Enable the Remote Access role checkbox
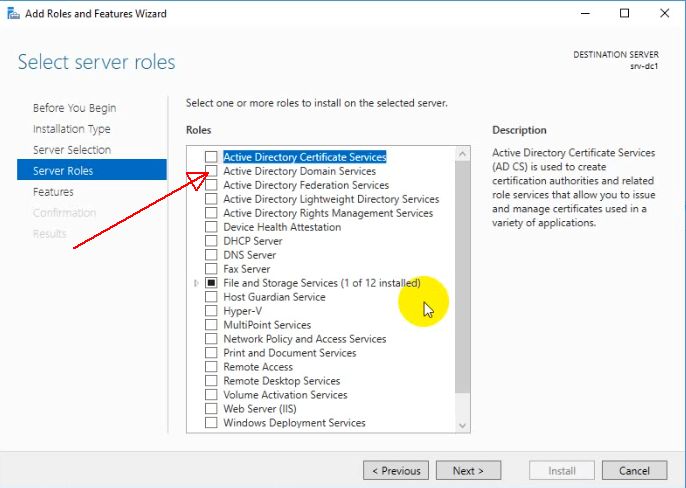The width and height of the screenshot is (686, 488). pyautogui.click(x=211, y=367)
